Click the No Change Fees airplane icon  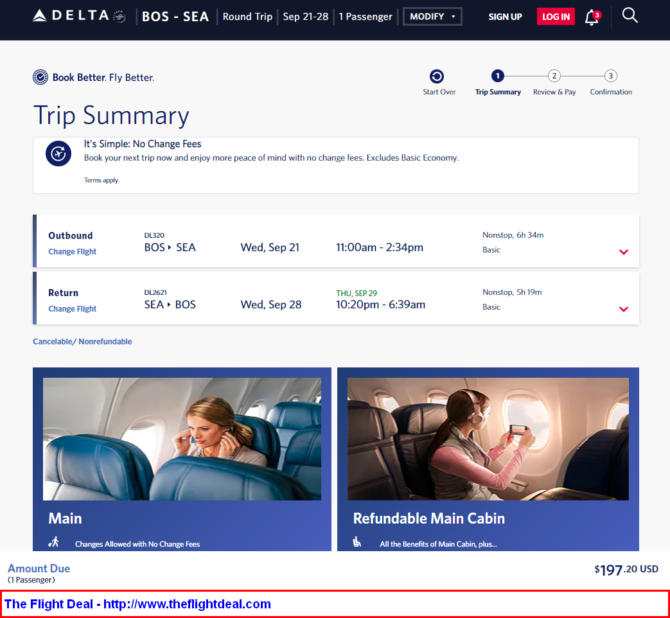[x=59, y=153]
